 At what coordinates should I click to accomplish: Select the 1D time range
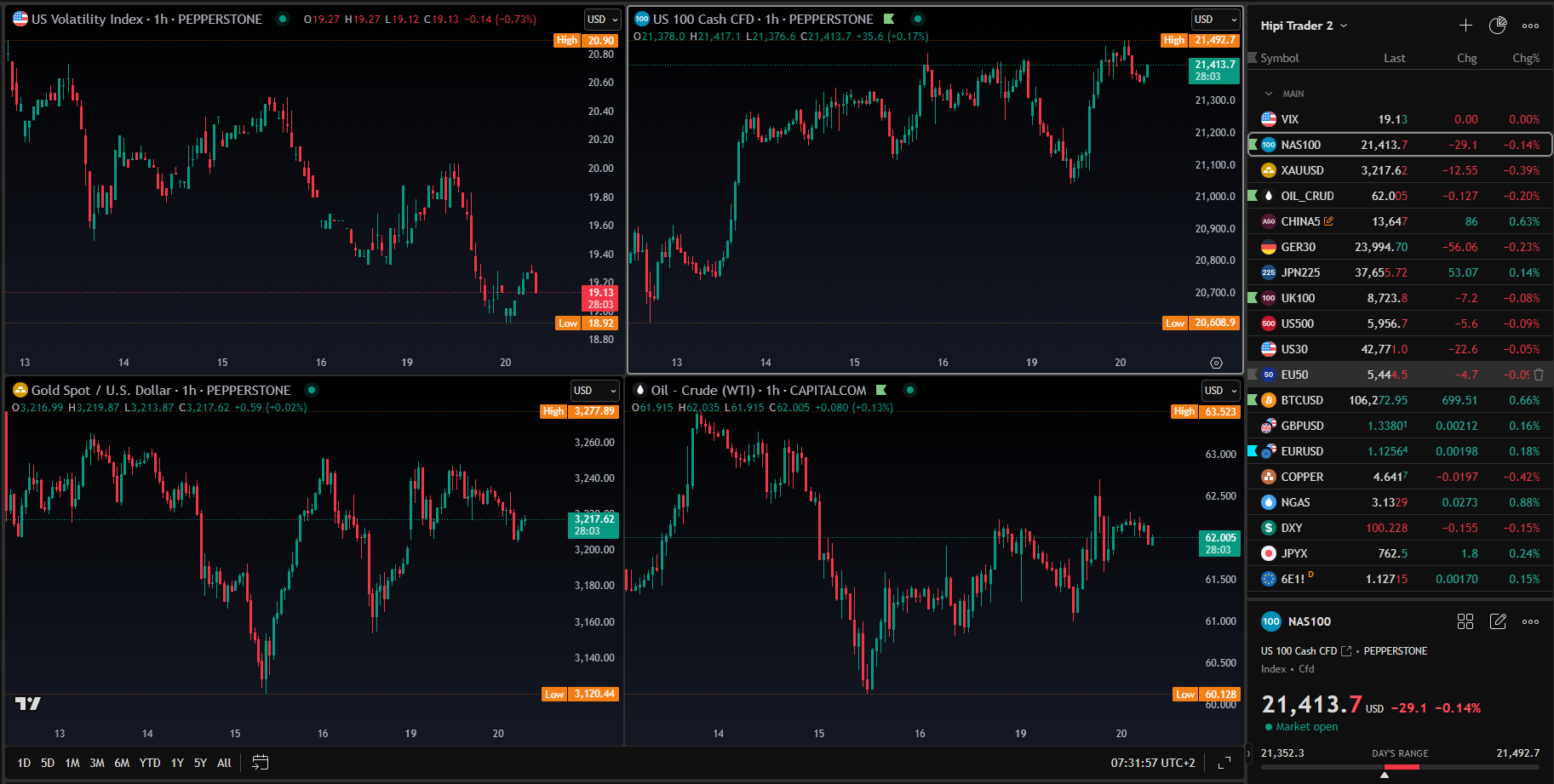pyautogui.click(x=24, y=763)
